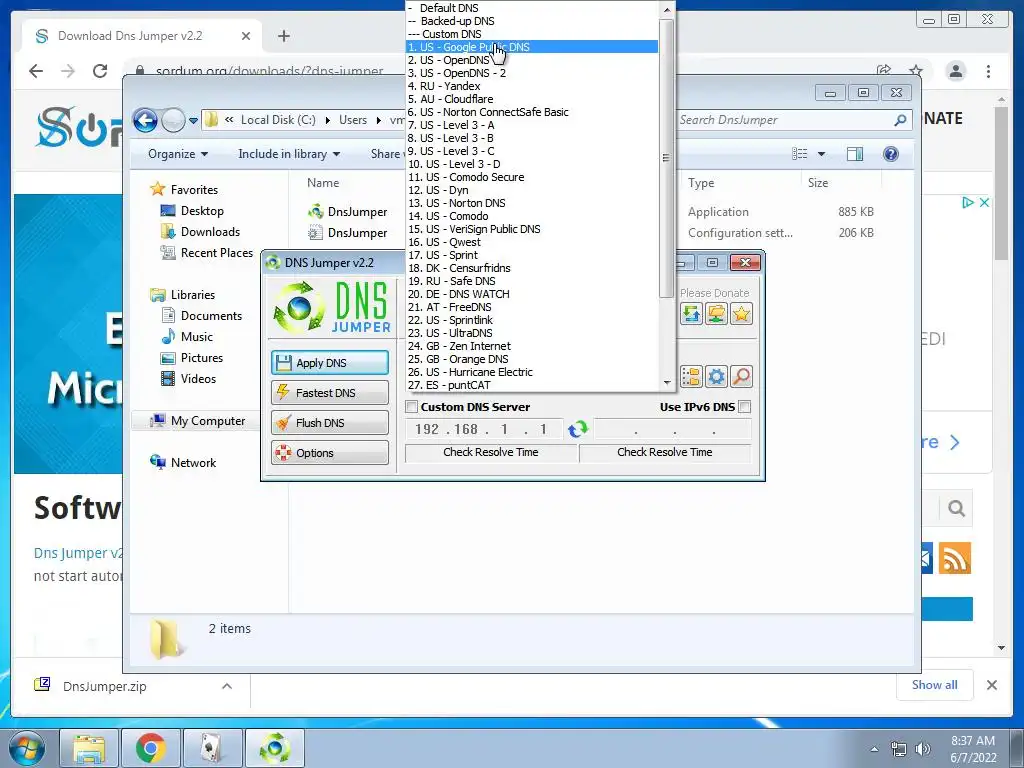Open Chrome three-dot menu
The image size is (1024, 768).
point(989,71)
